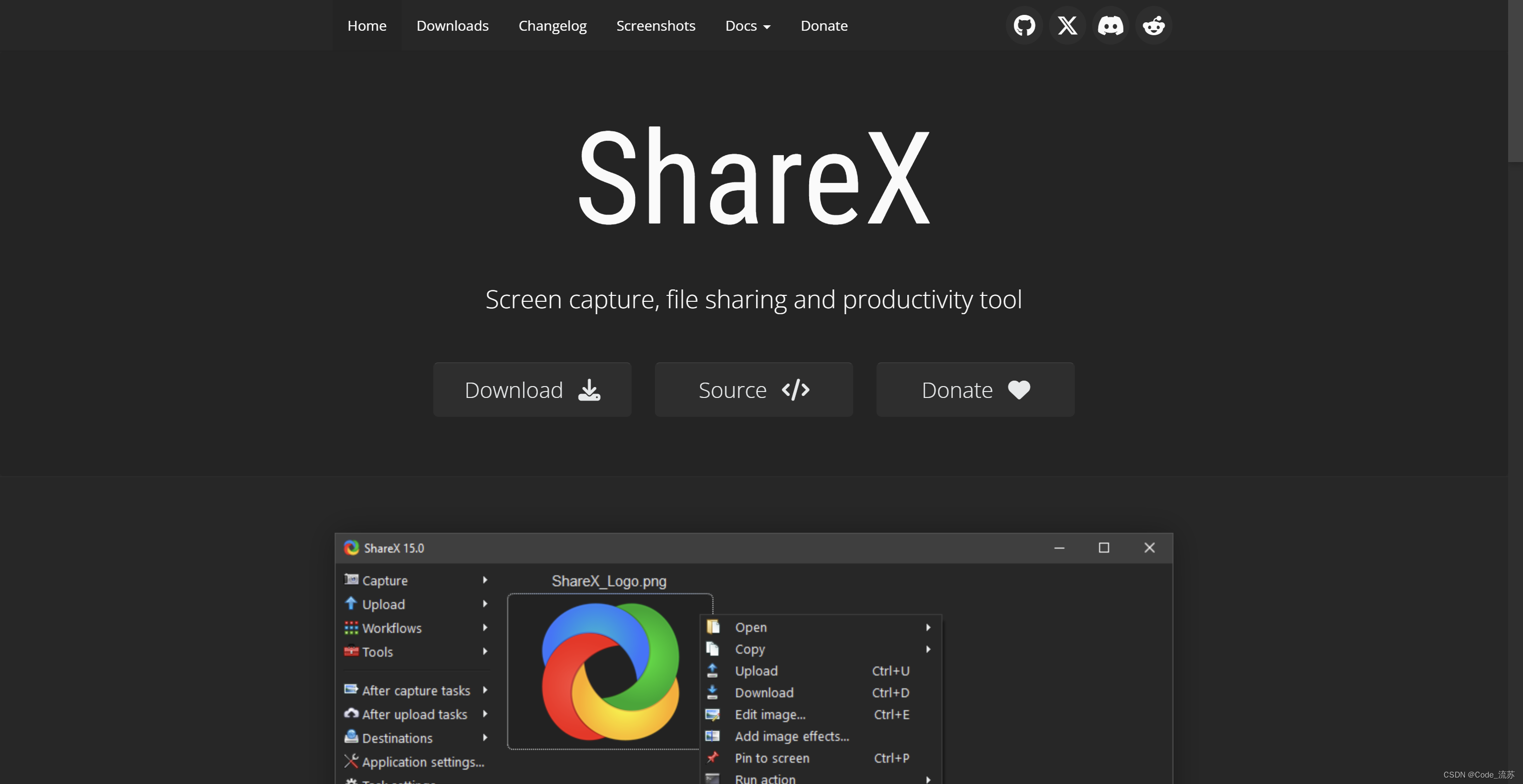
Task: Expand the Workflows submenu arrow
Action: point(485,627)
